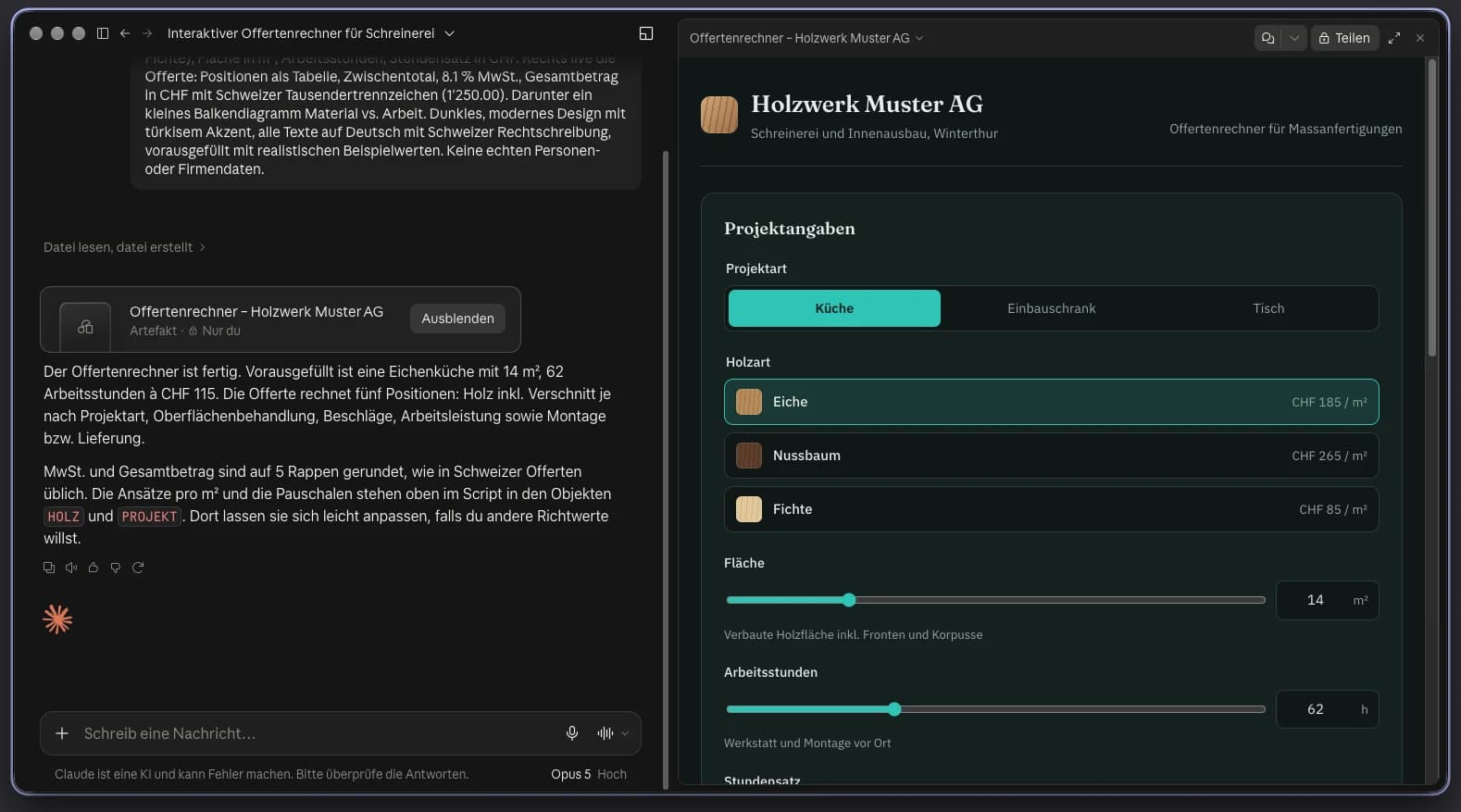Switch project type to Küche

point(834,308)
